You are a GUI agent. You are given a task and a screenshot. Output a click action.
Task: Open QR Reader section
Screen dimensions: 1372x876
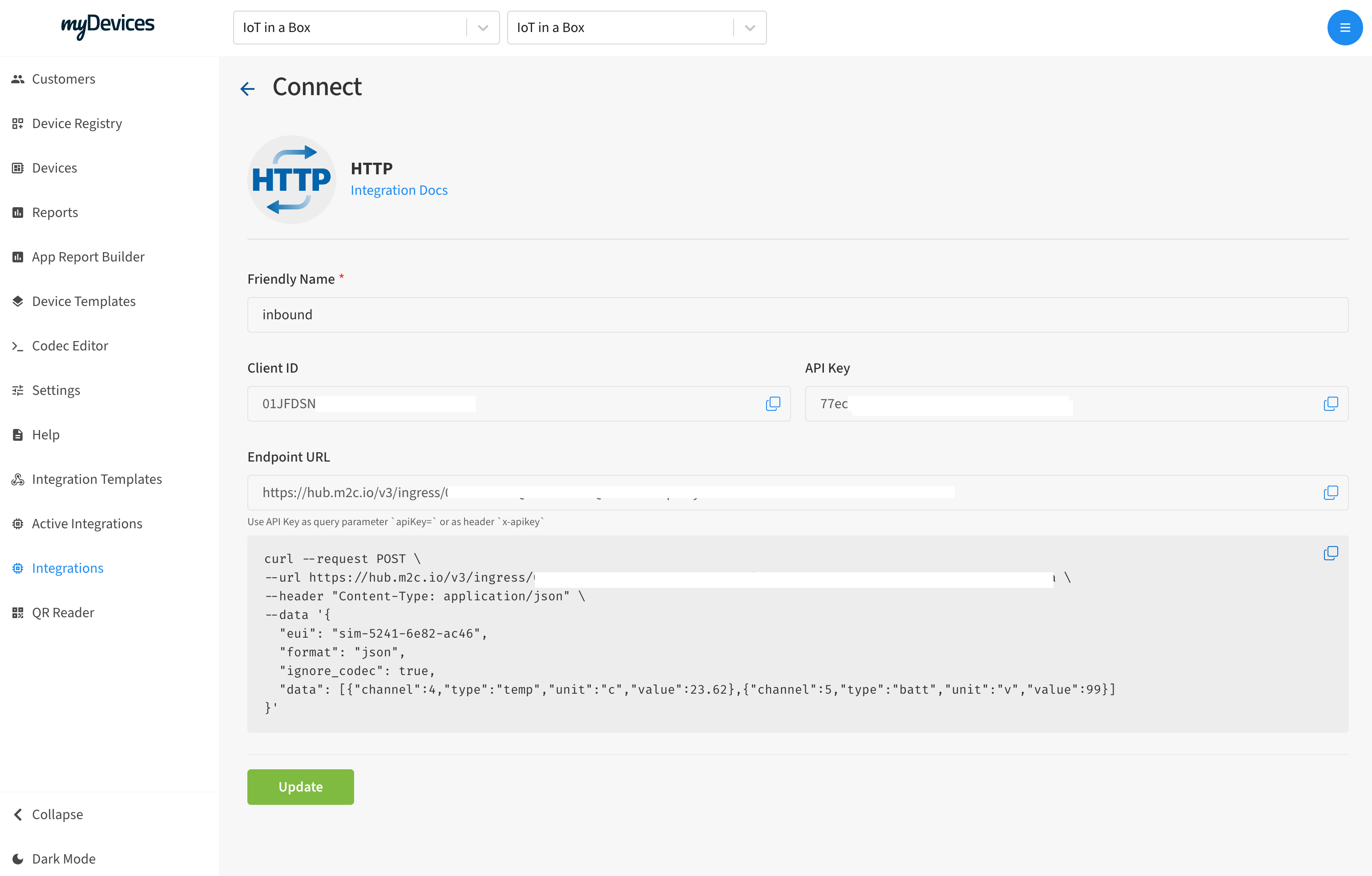tap(63, 612)
